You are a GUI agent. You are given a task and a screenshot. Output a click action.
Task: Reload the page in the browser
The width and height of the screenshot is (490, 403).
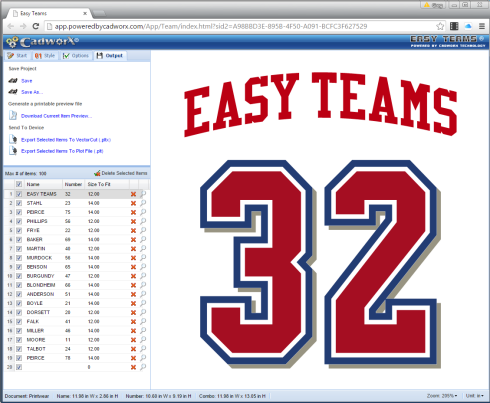[36, 26]
